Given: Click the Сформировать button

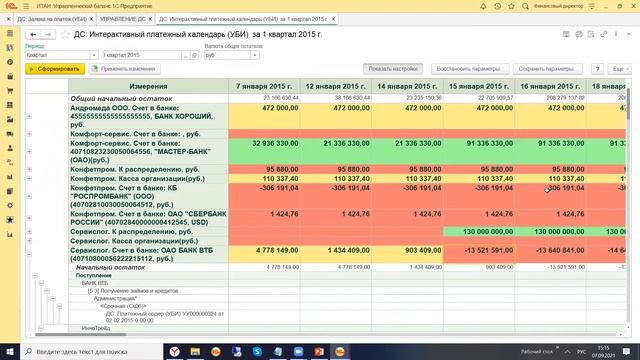Looking at the screenshot, I should [55, 69].
